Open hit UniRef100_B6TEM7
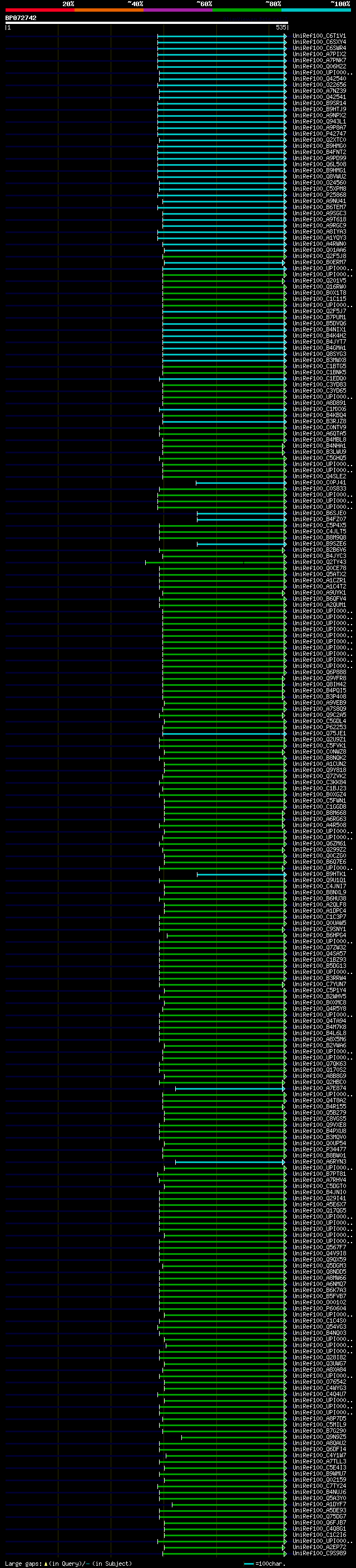This screenshot has height=1568, width=356. coord(319,207)
